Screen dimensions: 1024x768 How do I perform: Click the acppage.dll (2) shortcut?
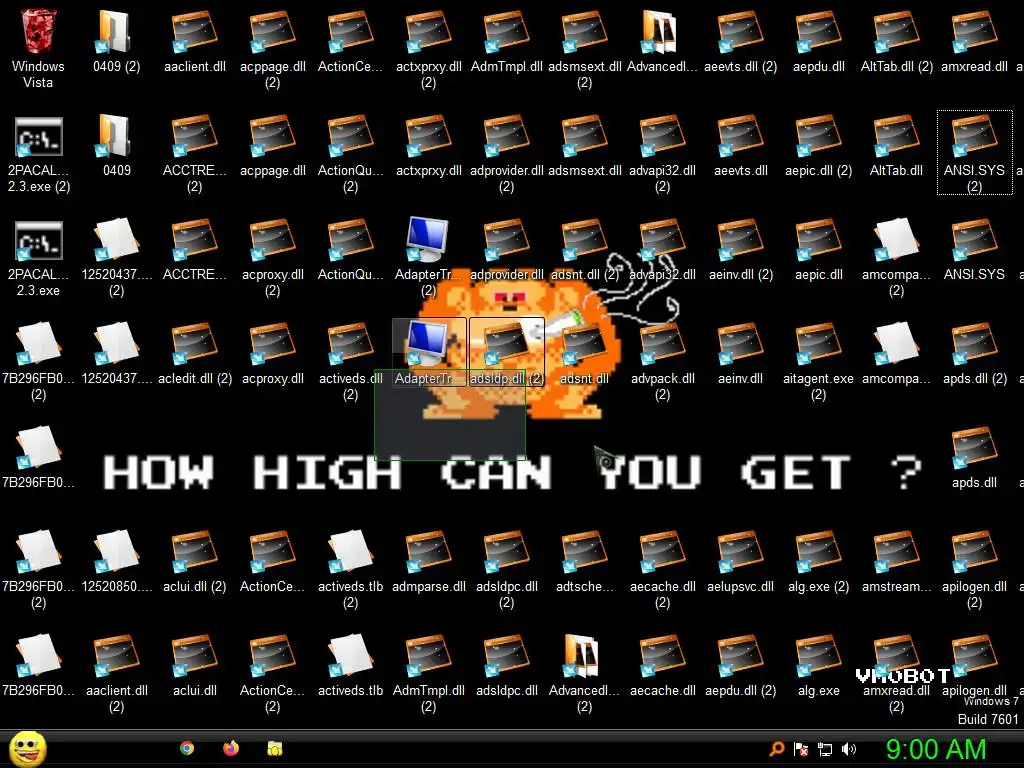coord(272,33)
